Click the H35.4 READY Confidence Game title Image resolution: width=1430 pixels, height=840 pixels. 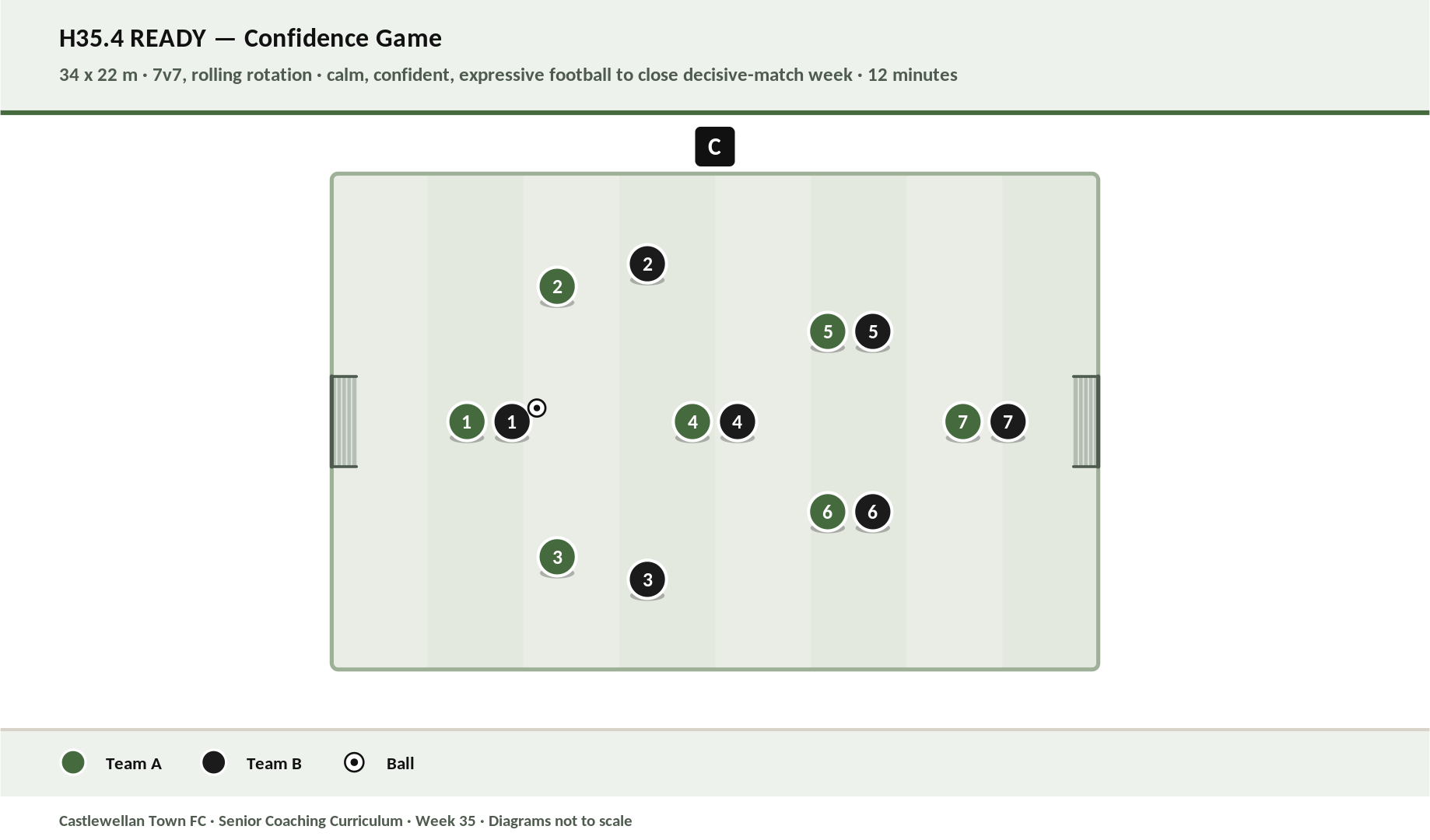251,38
